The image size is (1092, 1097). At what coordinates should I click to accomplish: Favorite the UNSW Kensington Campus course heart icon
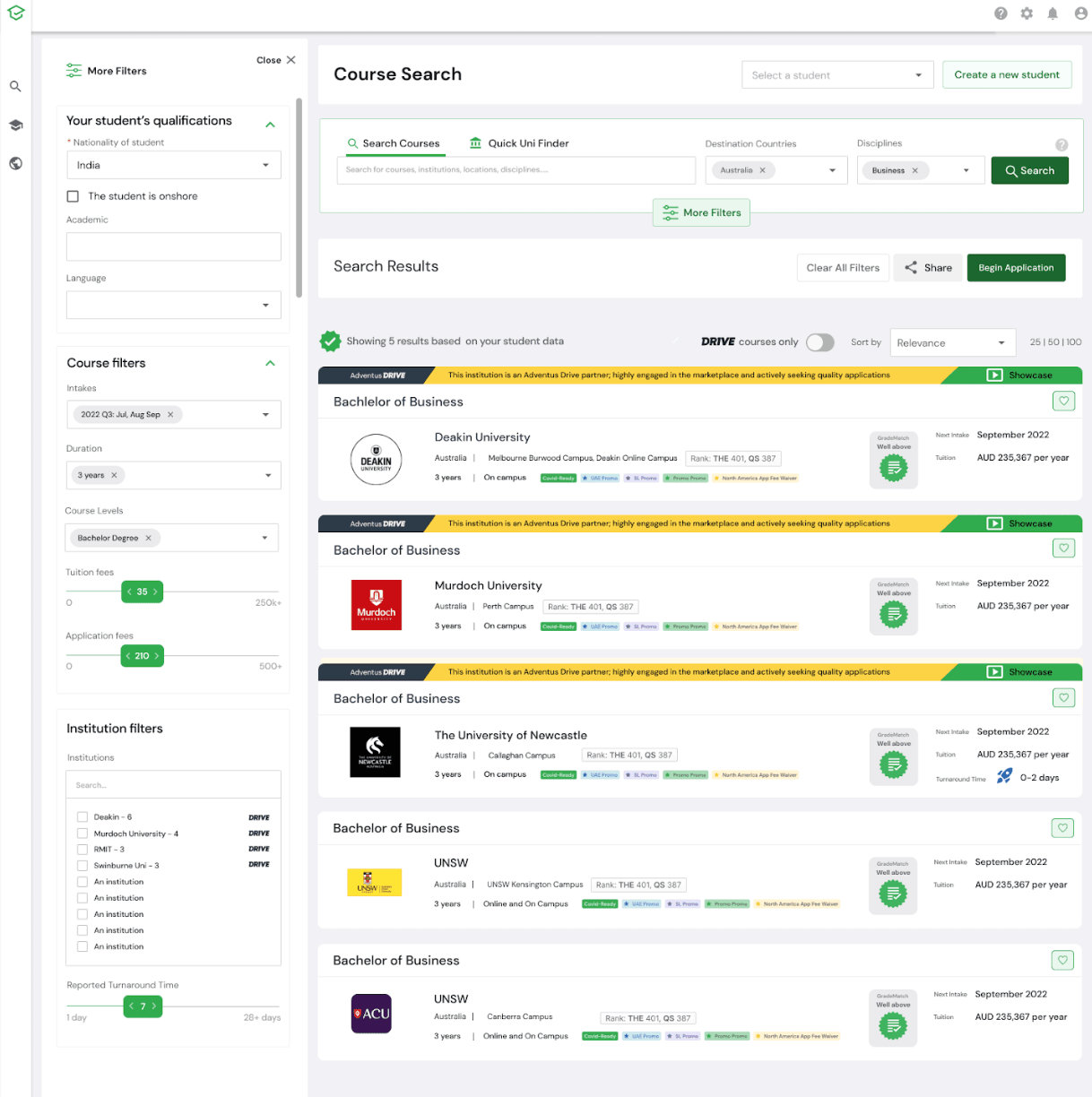pos(1063,828)
